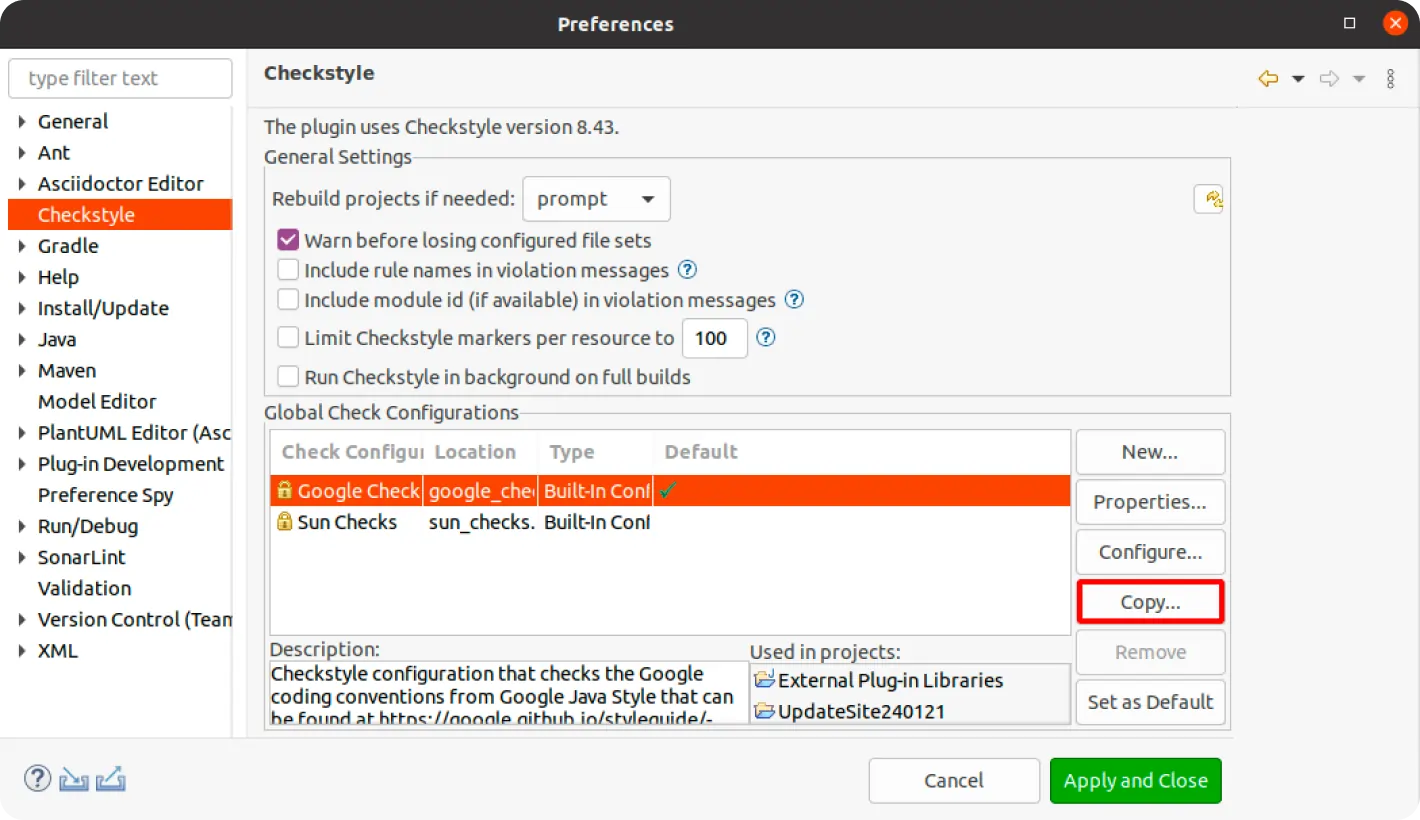This screenshot has height=820, width=1420.
Task: Click help icon beside module id option
Action: (794, 300)
